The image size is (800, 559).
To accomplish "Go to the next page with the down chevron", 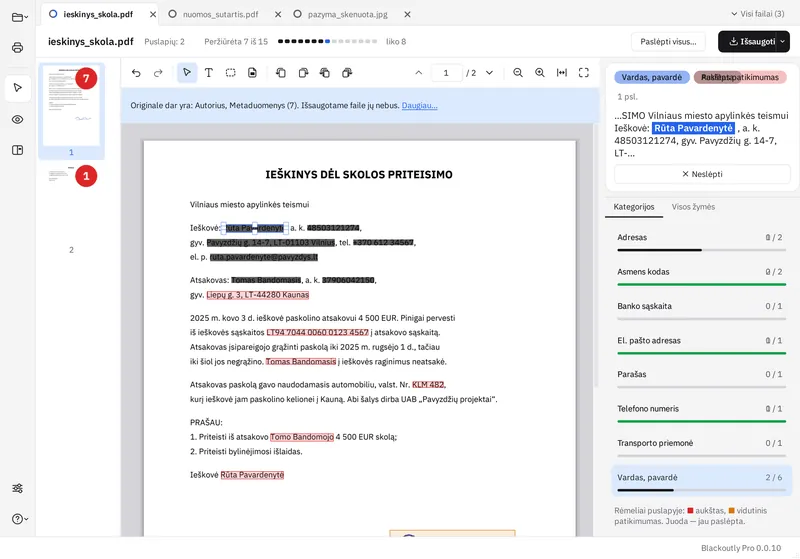I will 489,73.
